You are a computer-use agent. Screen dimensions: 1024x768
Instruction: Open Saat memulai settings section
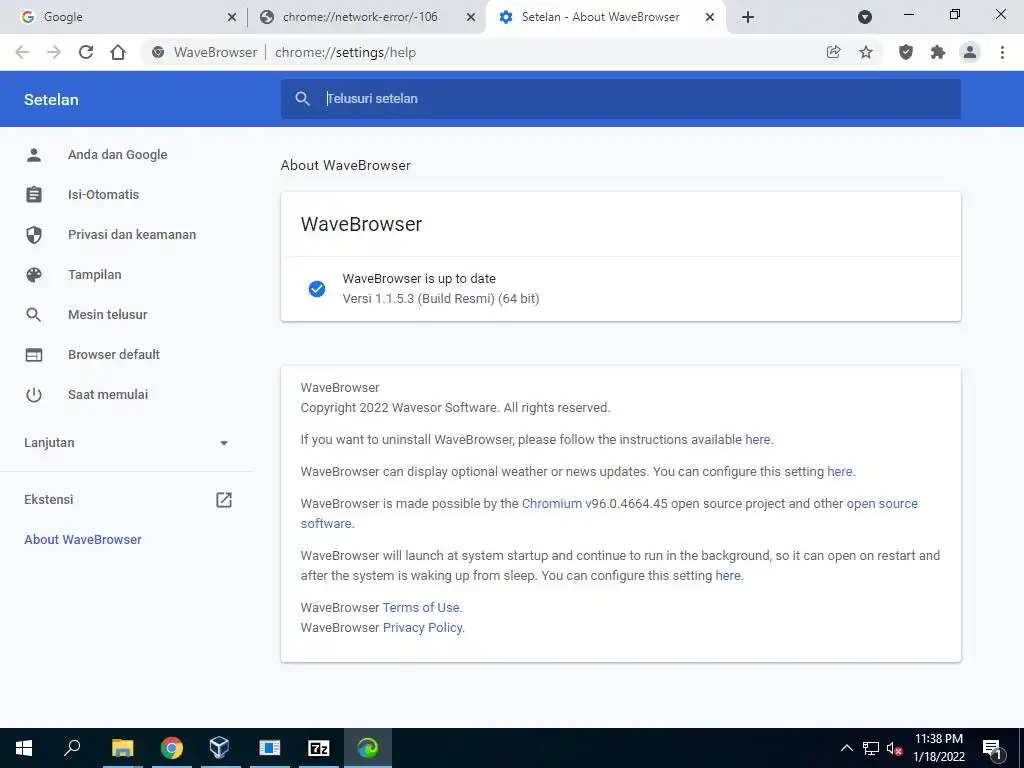pos(108,394)
